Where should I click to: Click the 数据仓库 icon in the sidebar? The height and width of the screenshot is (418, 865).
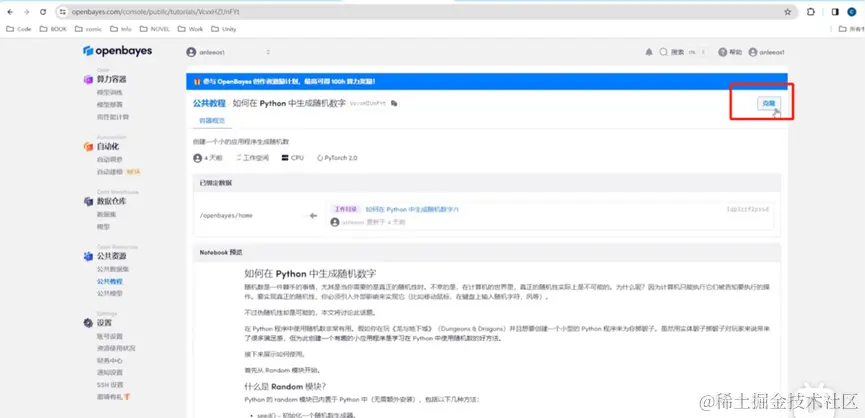click(x=88, y=201)
